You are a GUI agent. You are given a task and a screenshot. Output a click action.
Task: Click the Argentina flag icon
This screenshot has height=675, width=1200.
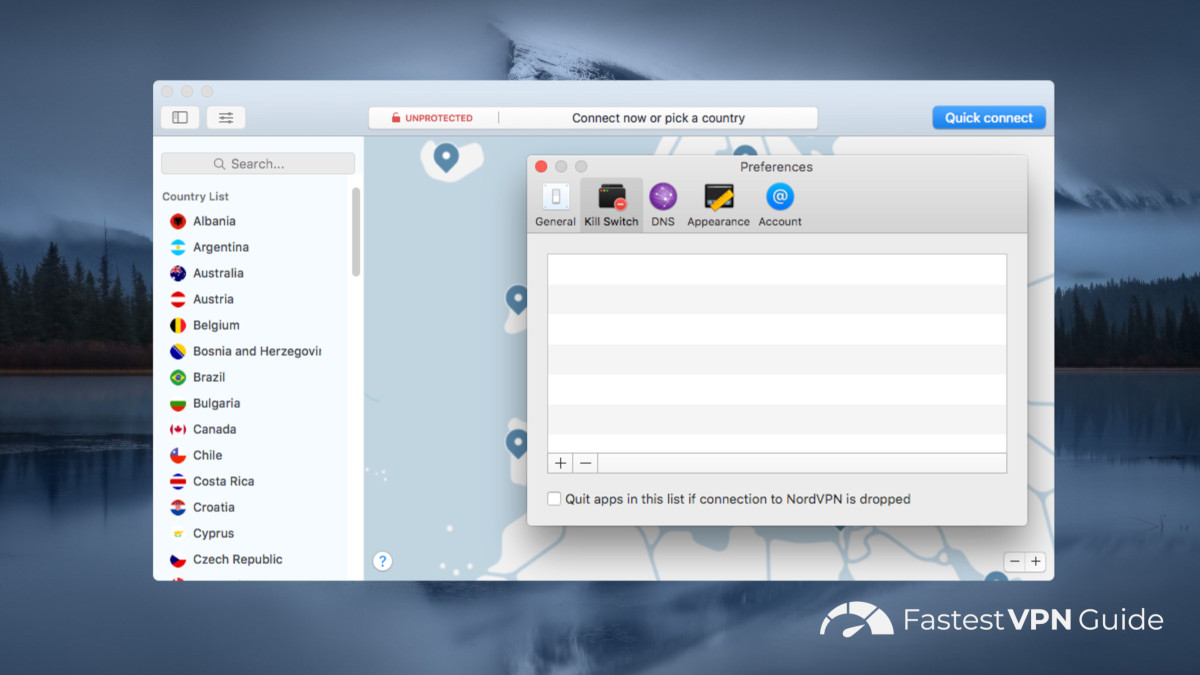(178, 247)
